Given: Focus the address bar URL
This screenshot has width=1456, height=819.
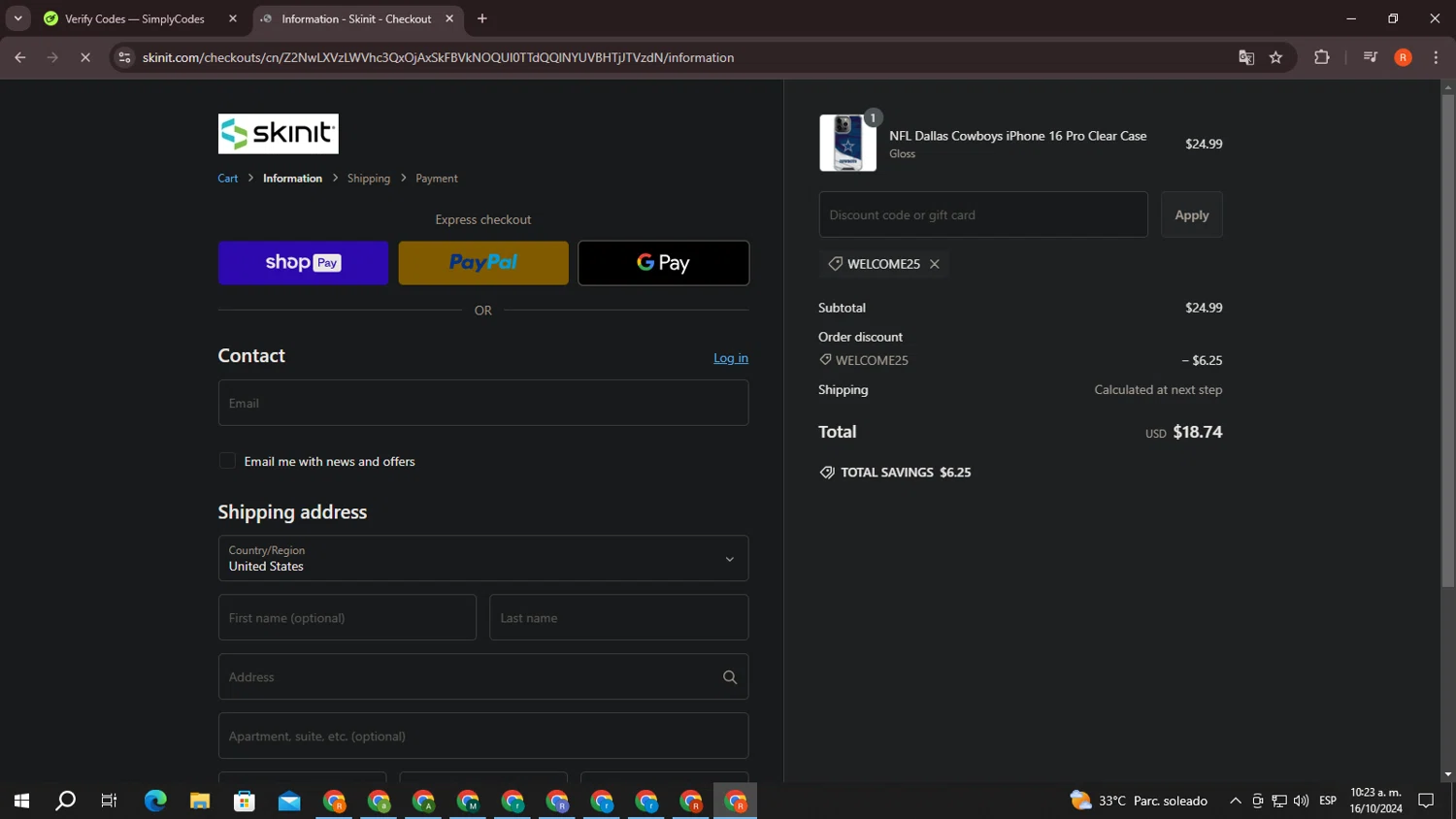Looking at the screenshot, I should pyautogui.click(x=438, y=57).
